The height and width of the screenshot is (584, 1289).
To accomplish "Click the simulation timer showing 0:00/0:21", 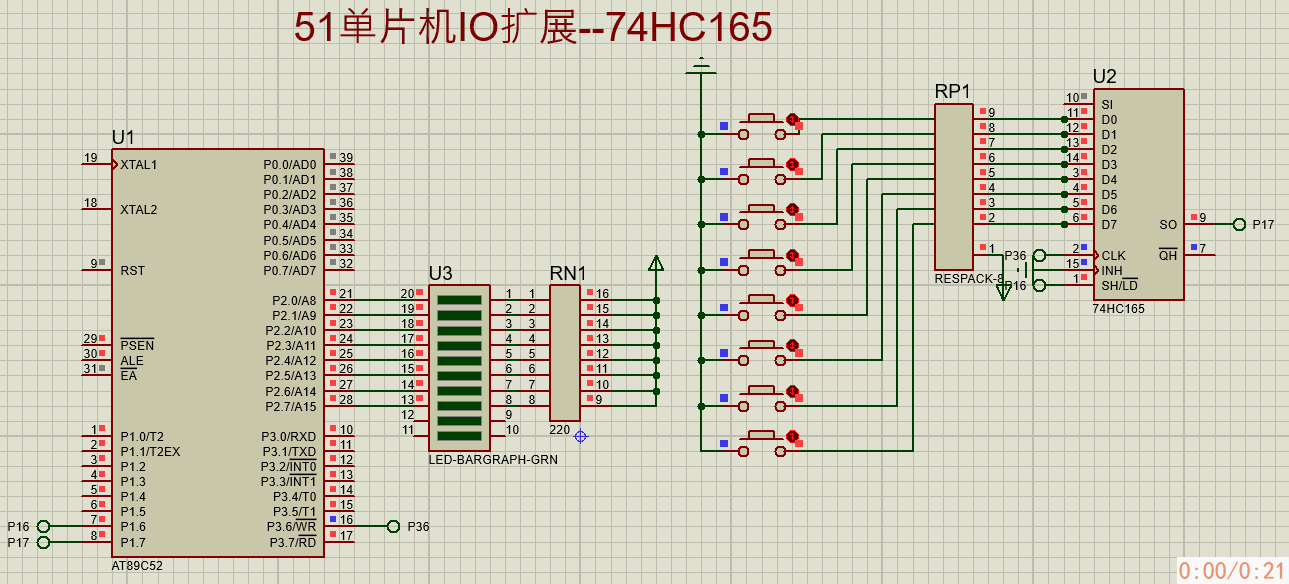I will pyautogui.click(x=1229, y=570).
